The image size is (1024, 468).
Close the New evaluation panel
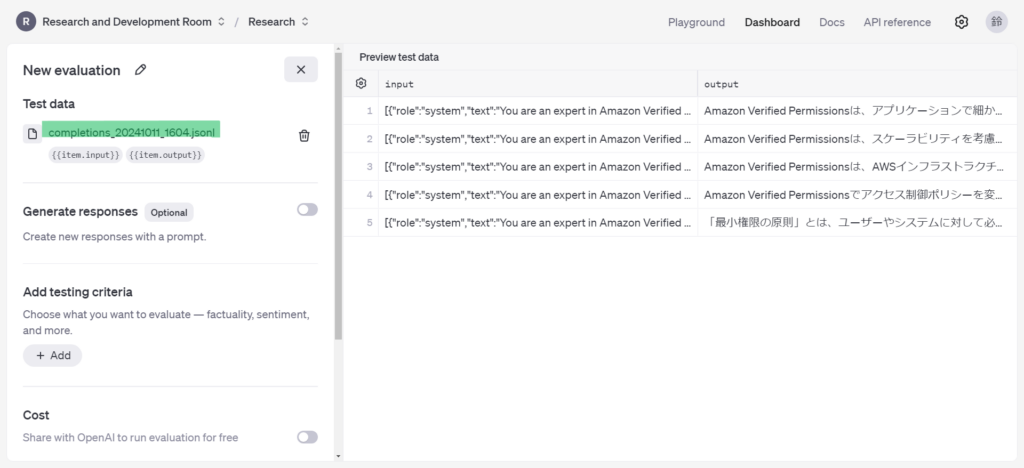(x=301, y=70)
